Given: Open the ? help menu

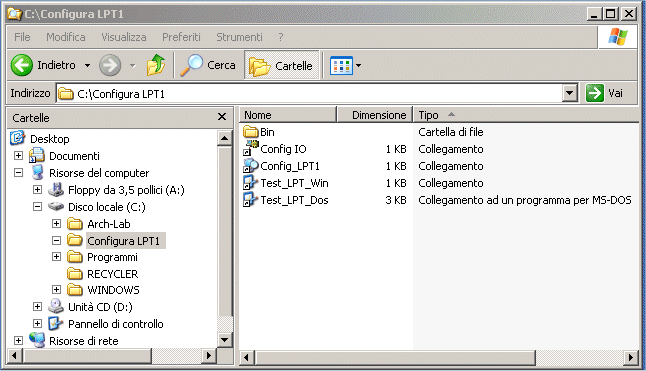Looking at the screenshot, I should pyautogui.click(x=281, y=37).
